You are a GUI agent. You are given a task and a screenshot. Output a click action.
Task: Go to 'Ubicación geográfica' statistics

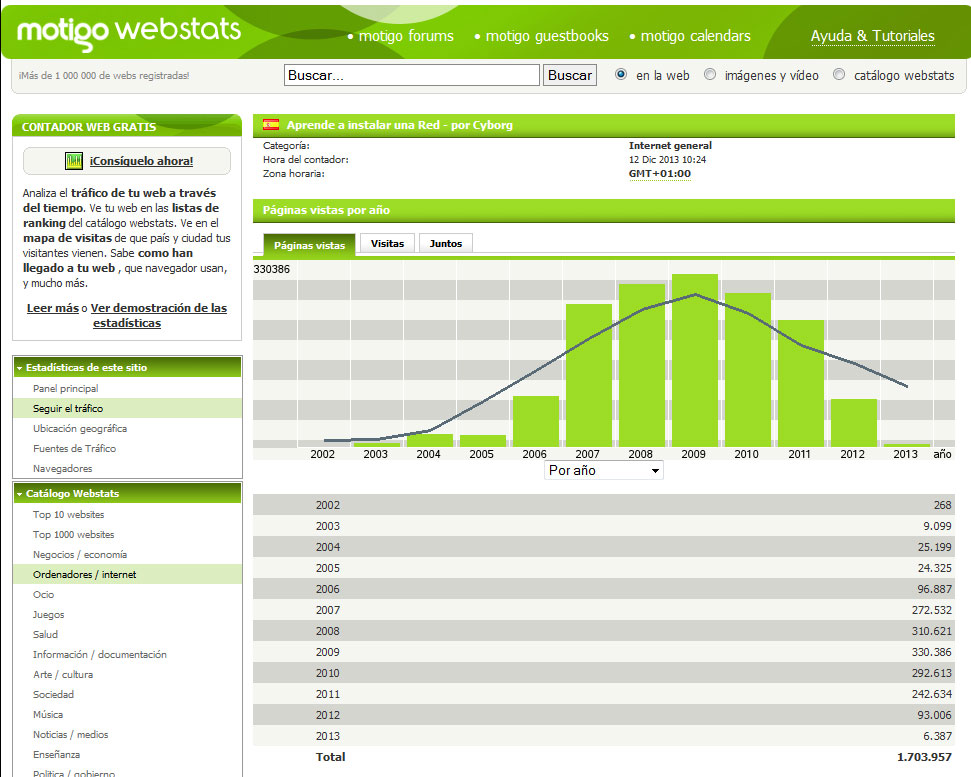80,428
